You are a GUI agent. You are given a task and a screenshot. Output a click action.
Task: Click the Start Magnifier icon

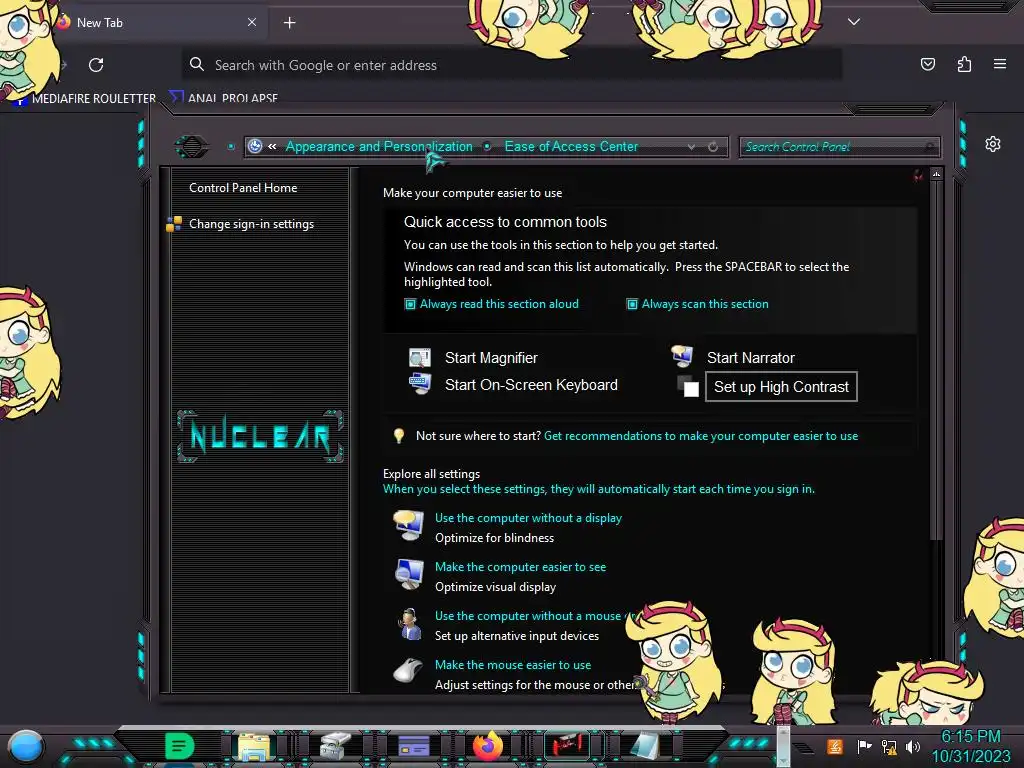click(x=419, y=358)
